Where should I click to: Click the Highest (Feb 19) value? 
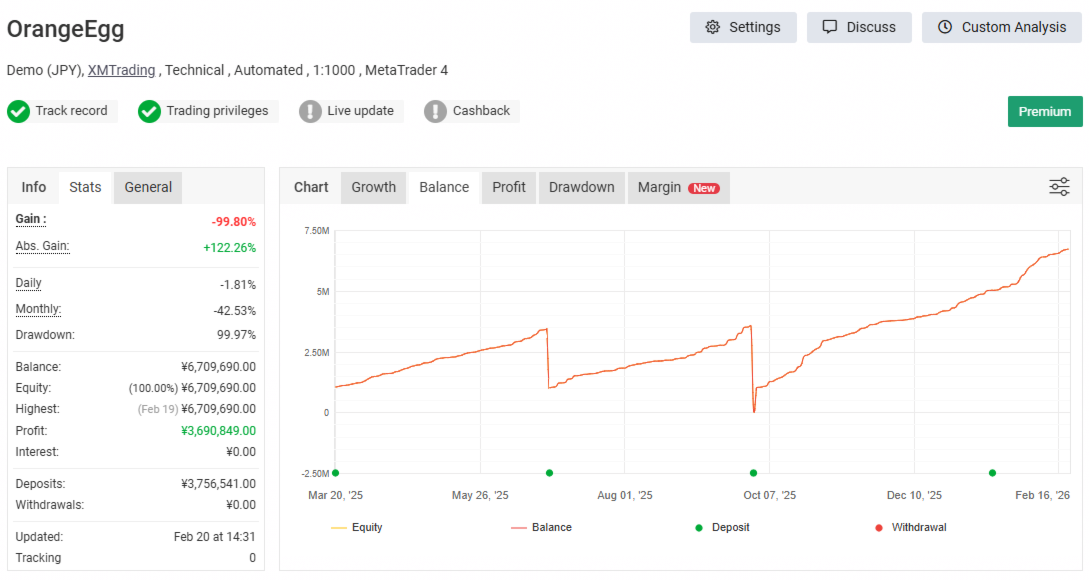click(x=197, y=409)
